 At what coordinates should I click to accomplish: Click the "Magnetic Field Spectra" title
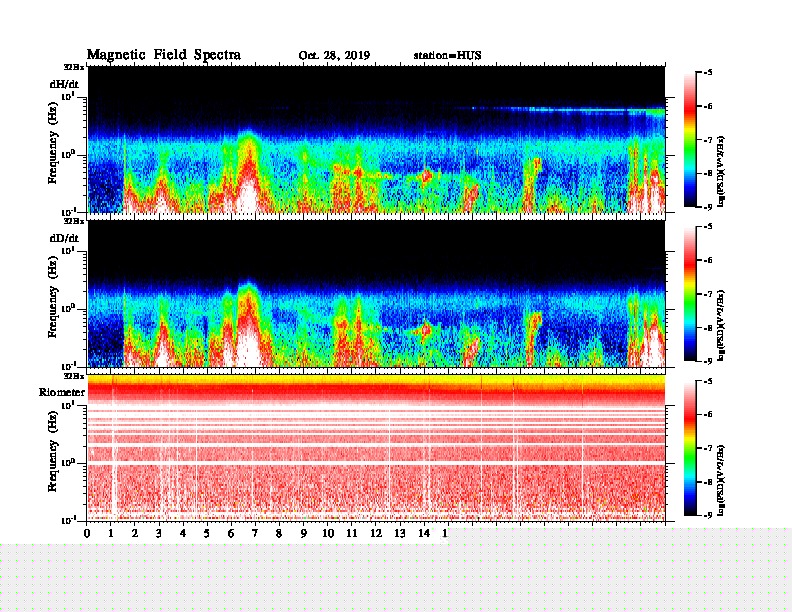[x=164, y=55]
